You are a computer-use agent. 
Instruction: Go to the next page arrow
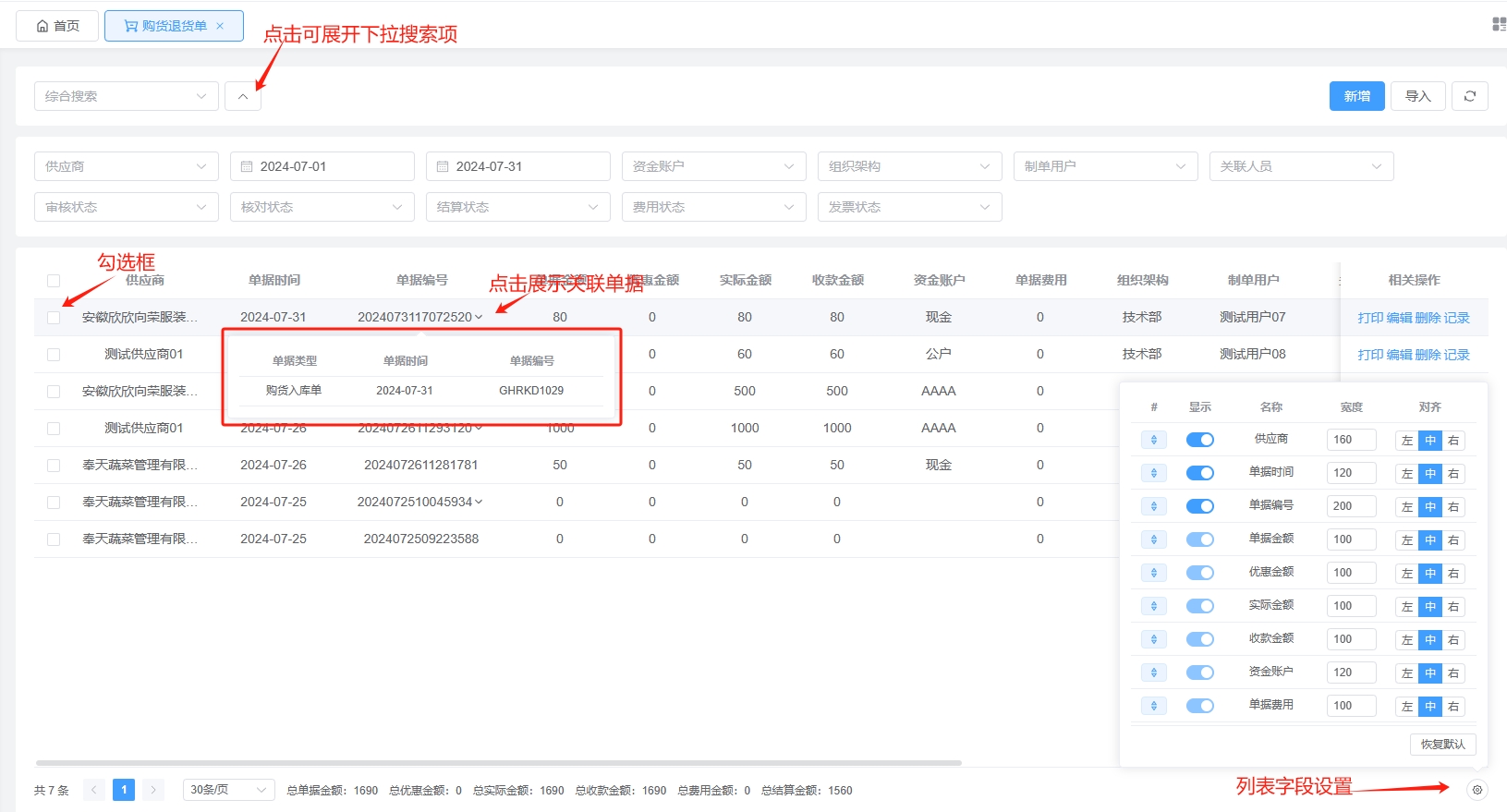153,790
